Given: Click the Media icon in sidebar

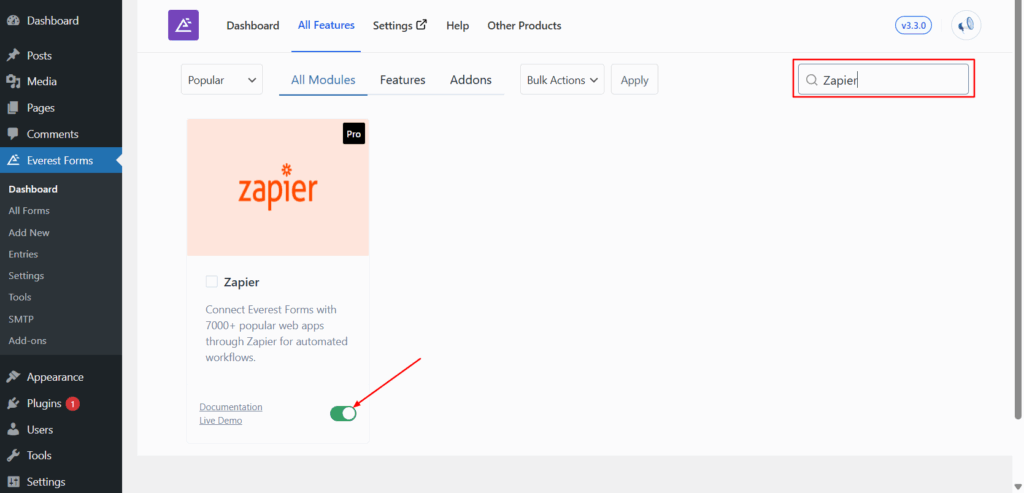Looking at the screenshot, I should click(13, 82).
